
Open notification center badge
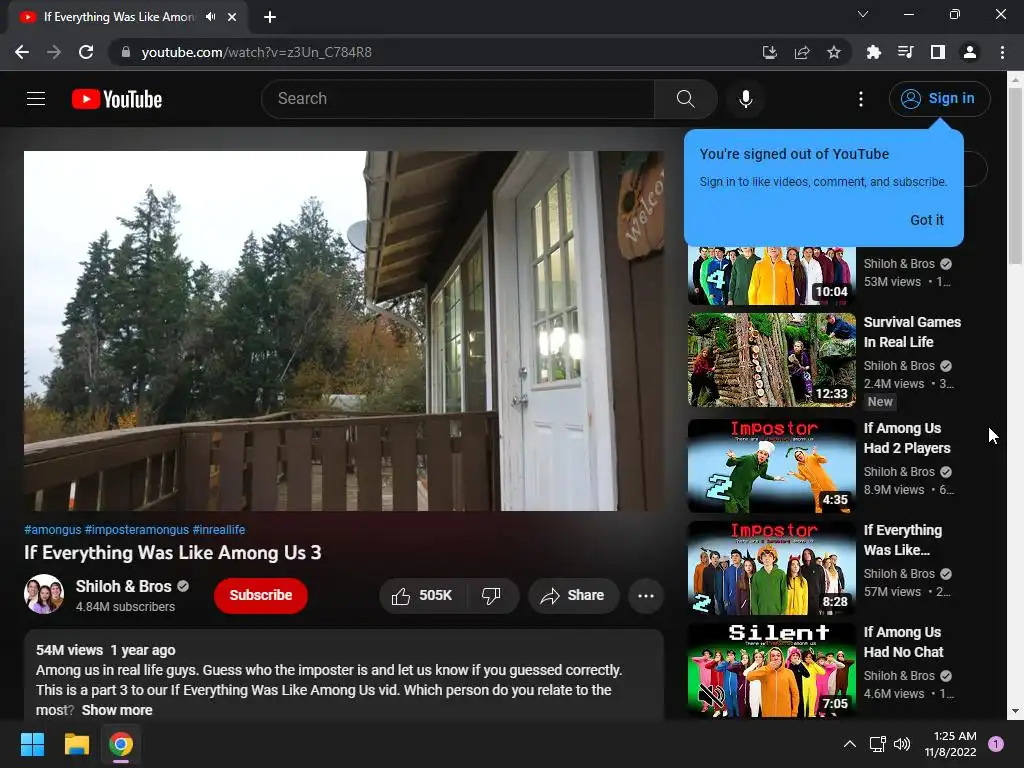(x=996, y=744)
